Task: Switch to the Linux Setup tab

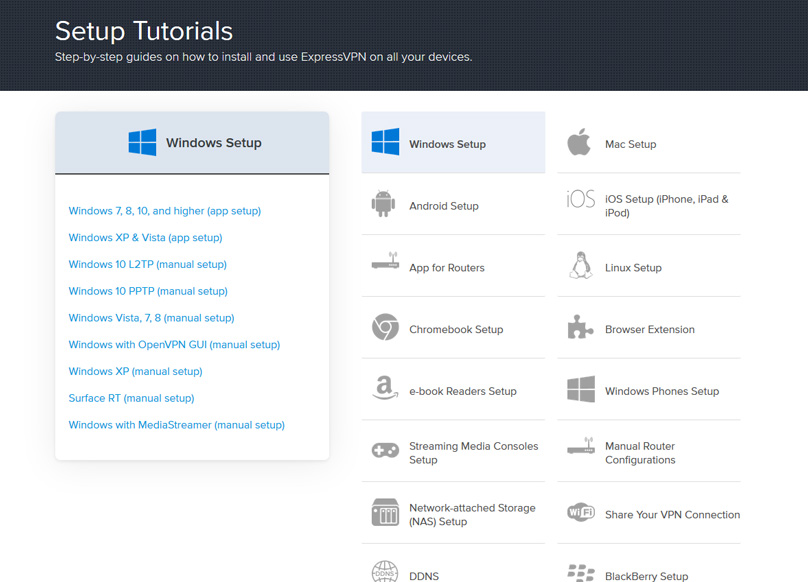Action: [649, 266]
